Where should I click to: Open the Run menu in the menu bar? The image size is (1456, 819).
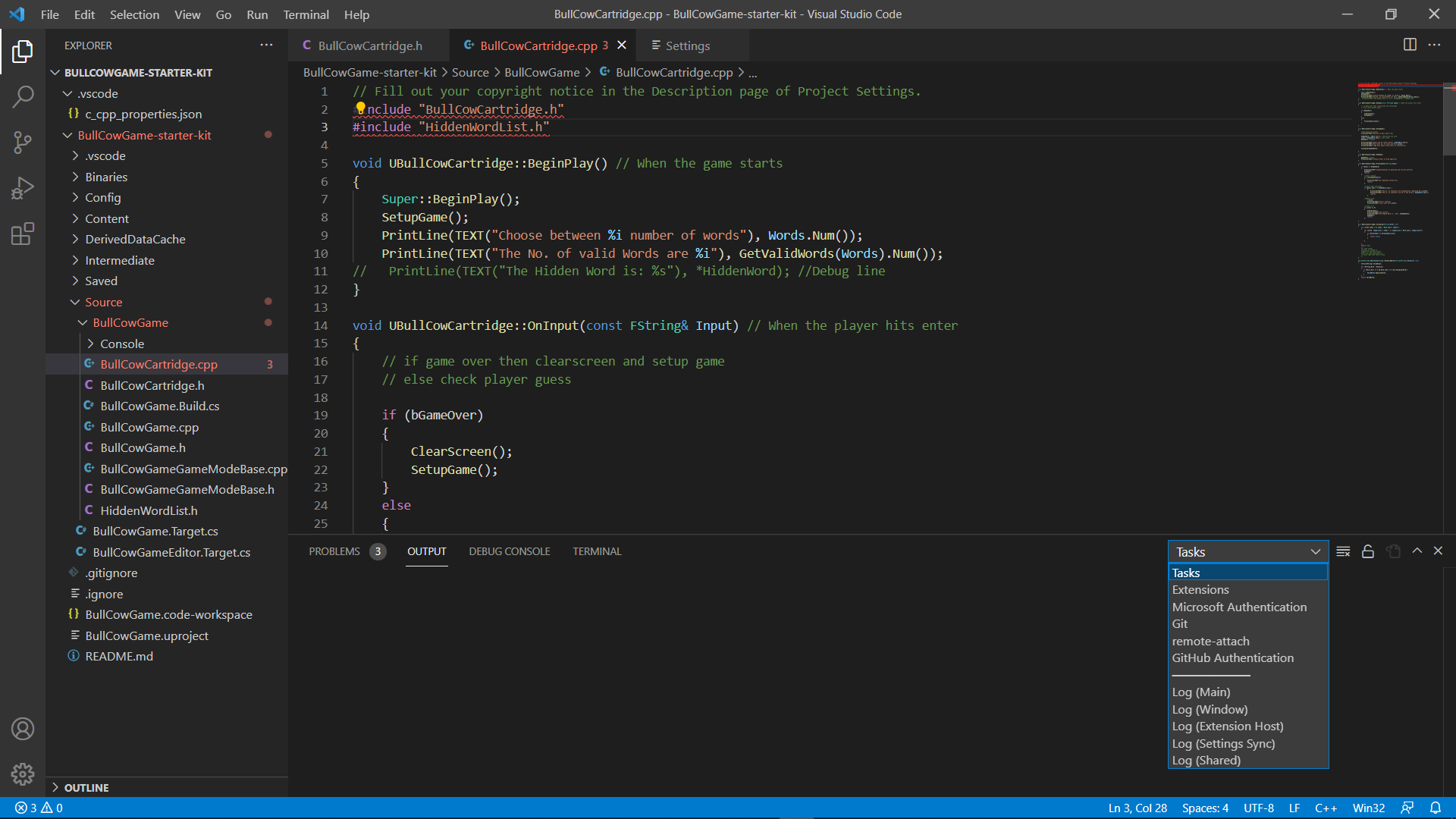pos(257,14)
